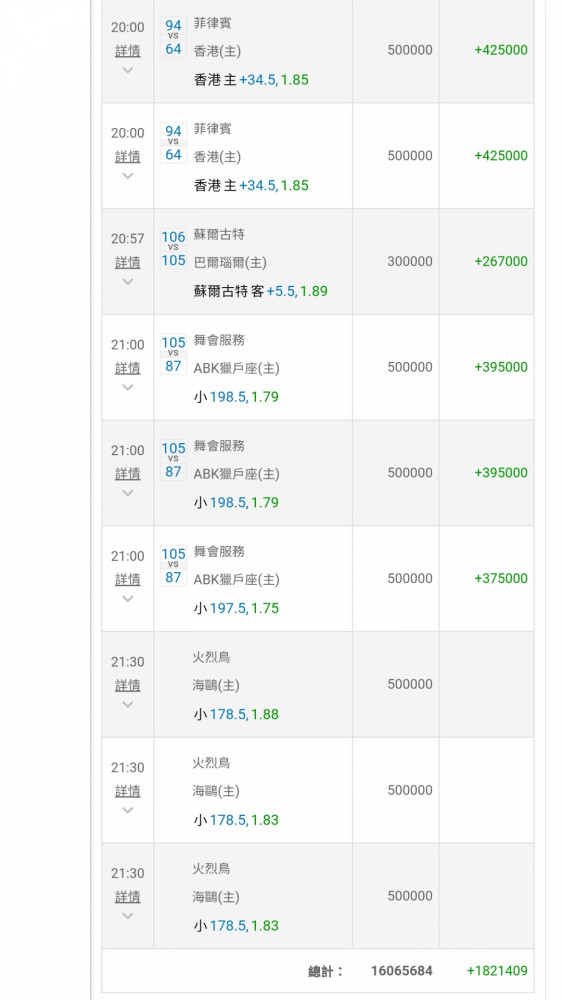562x1000 pixels.
Task: Select the 小 197.5, 1.75 bet line
Action: 236,608
